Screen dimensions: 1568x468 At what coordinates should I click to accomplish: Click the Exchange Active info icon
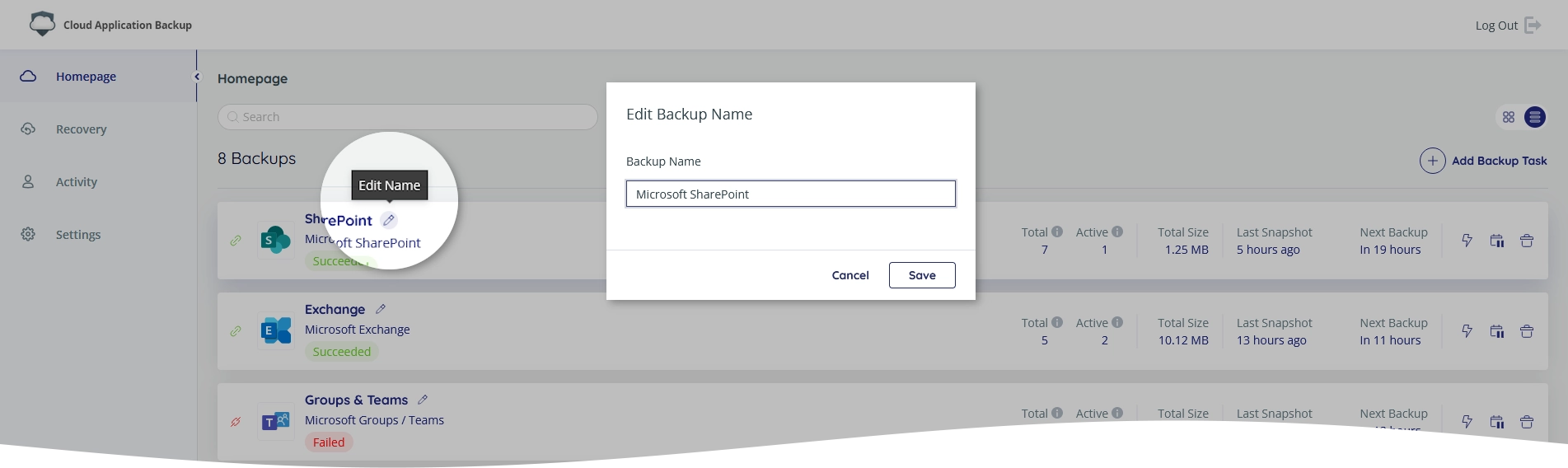pos(1117,322)
